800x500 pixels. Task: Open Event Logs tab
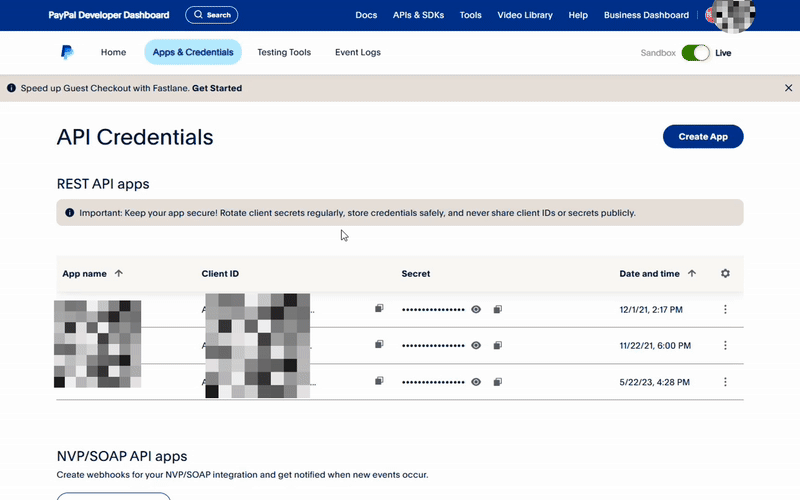(x=358, y=52)
